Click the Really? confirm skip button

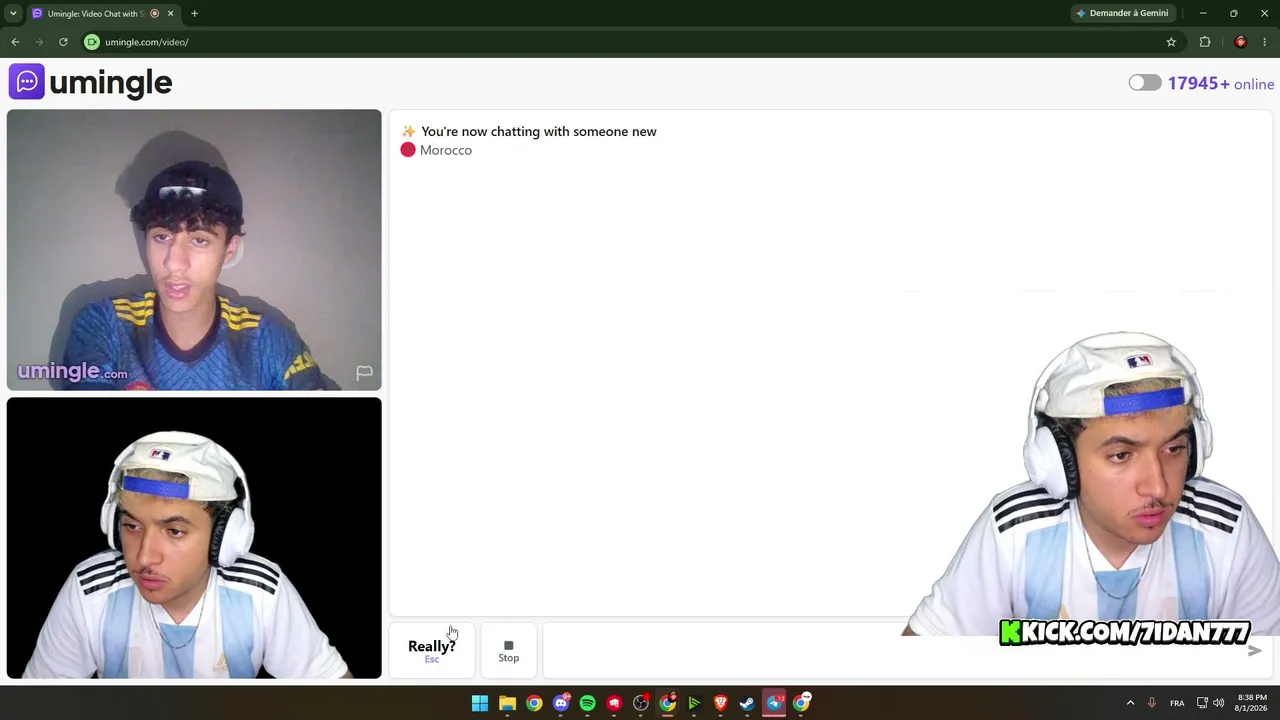coord(432,651)
